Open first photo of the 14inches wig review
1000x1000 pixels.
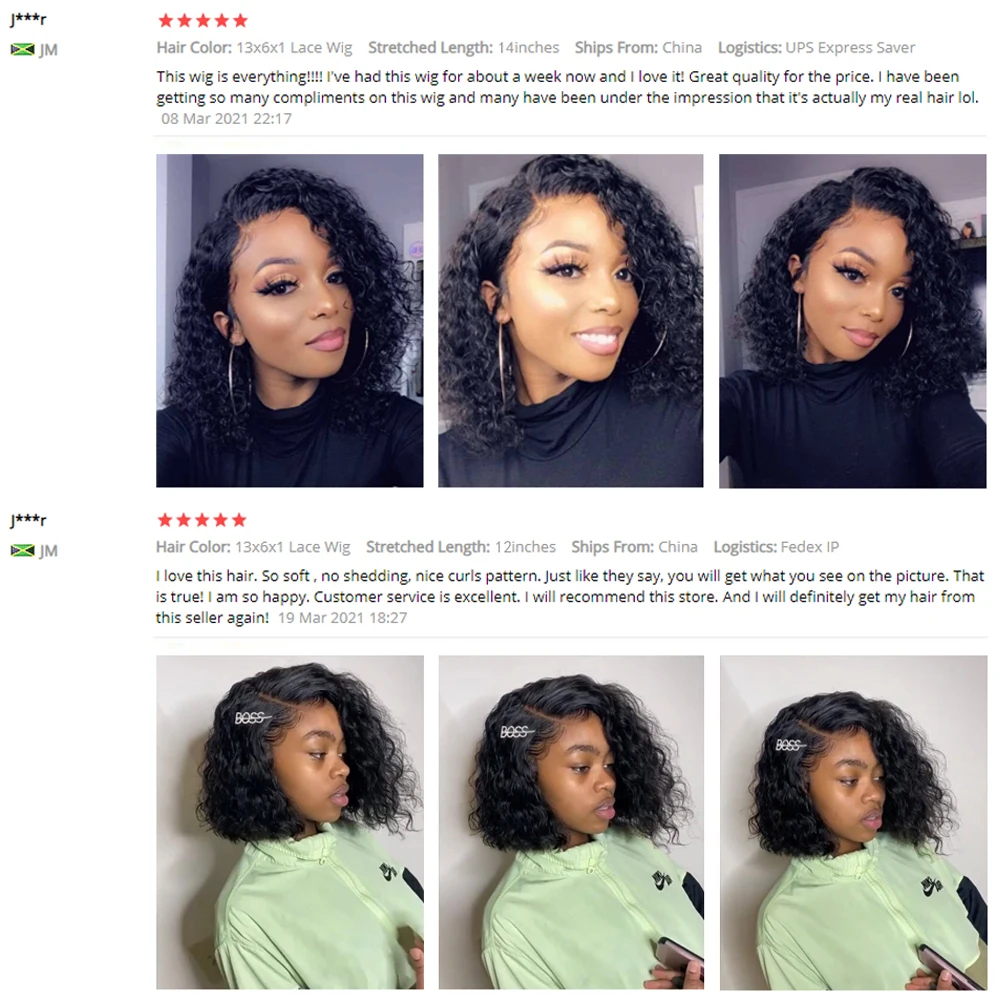(x=290, y=321)
